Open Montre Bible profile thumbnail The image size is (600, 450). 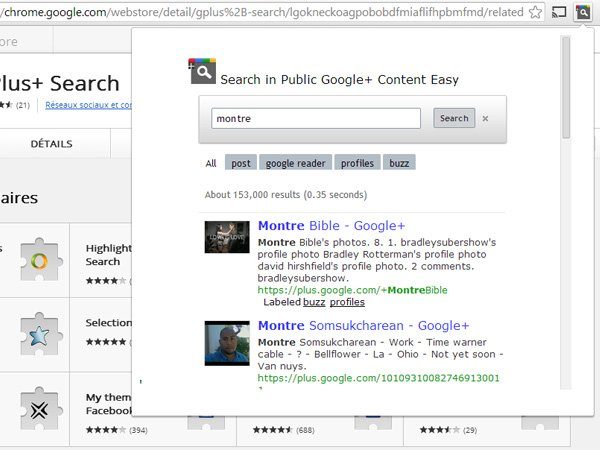pyautogui.click(x=227, y=237)
